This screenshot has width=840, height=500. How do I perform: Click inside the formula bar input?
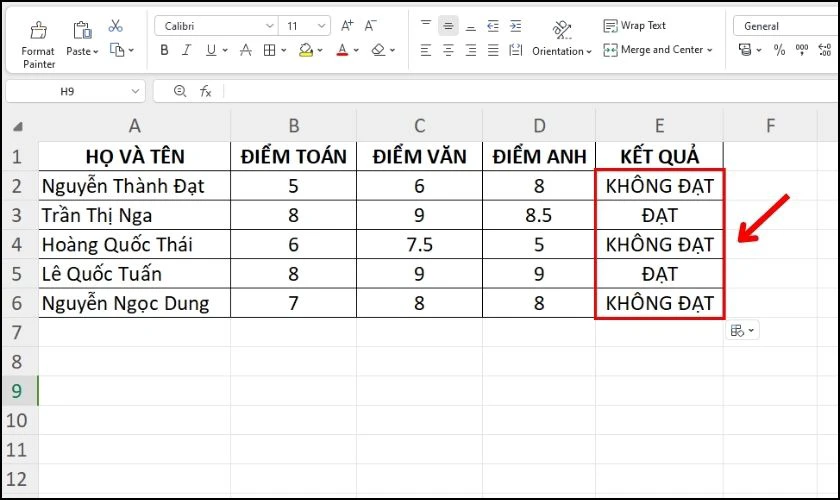[x=530, y=92]
